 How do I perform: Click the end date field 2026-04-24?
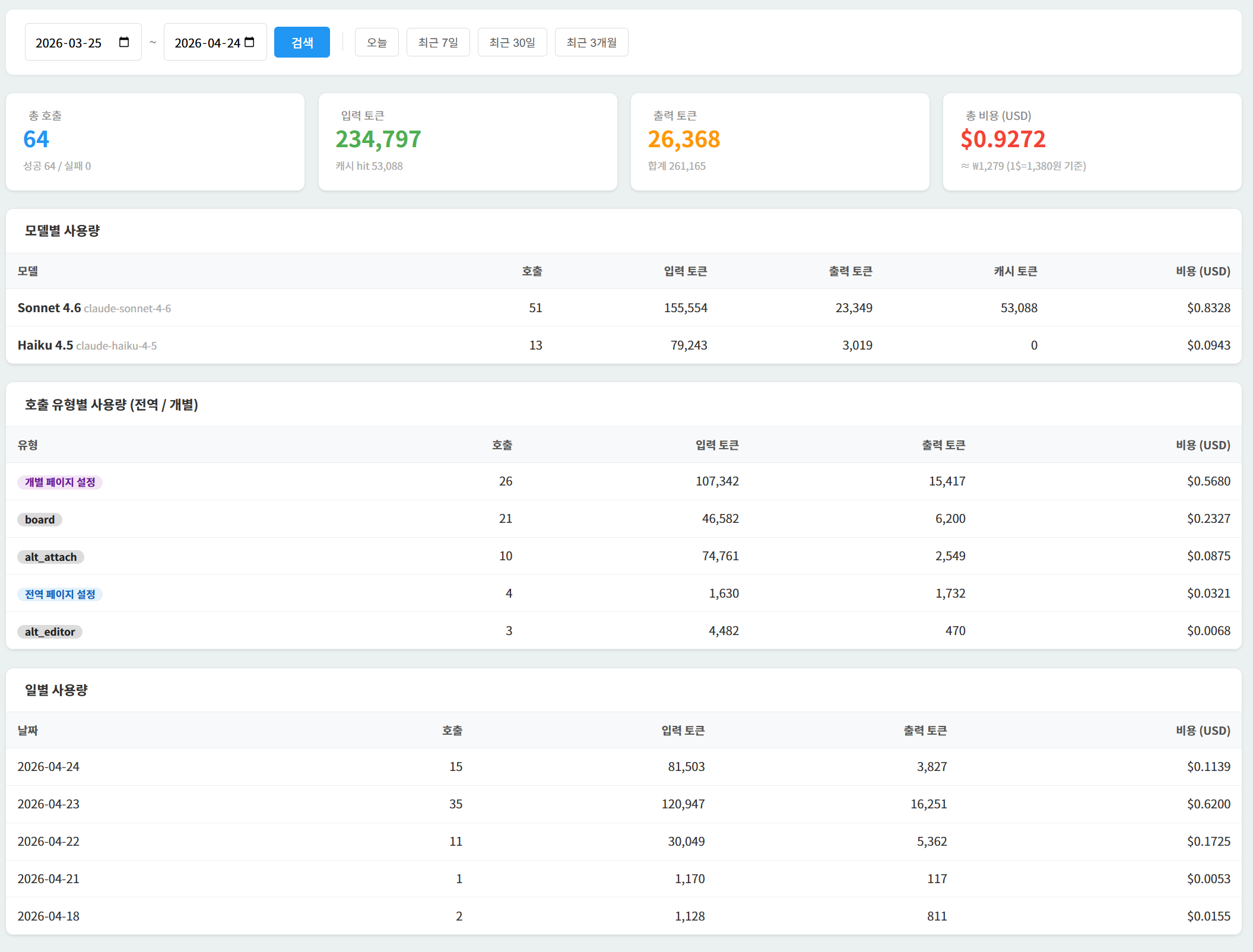207,43
